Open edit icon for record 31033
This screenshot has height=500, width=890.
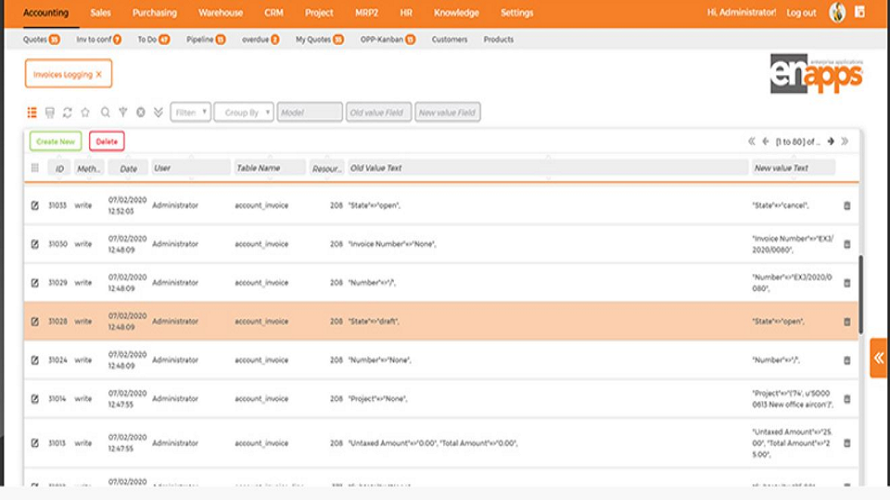click(x=35, y=205)
